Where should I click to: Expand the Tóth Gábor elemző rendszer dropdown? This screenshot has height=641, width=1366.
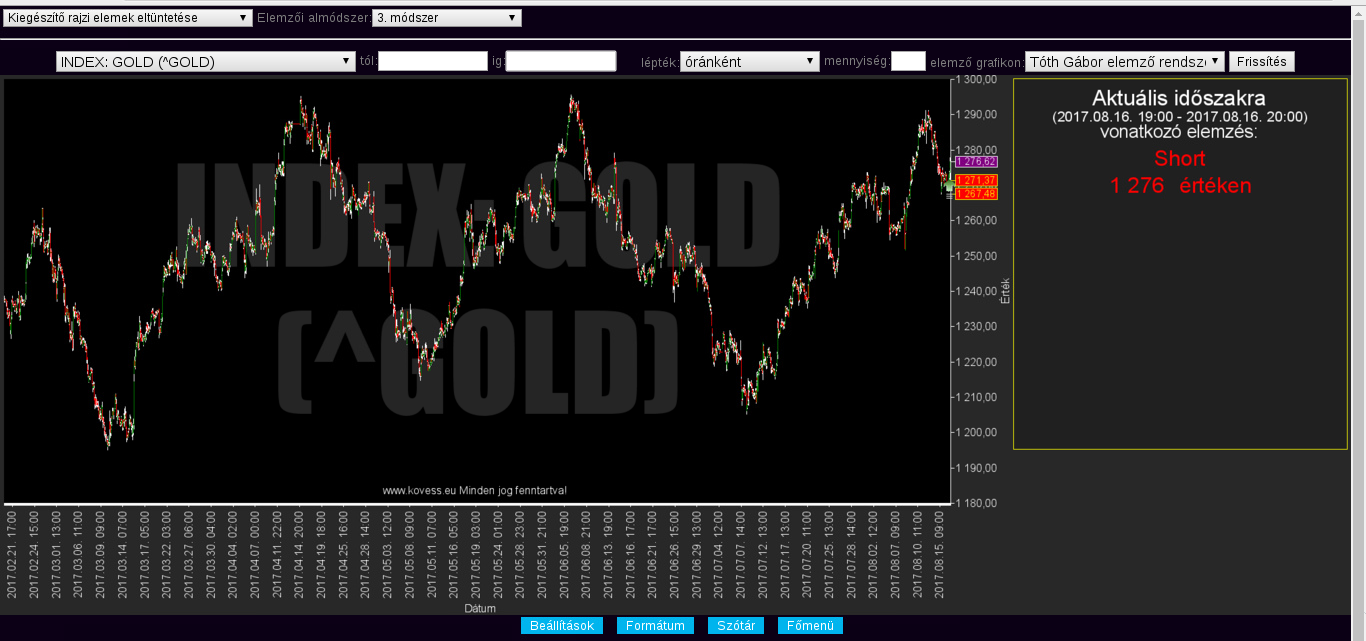(x=1125, y=62)
